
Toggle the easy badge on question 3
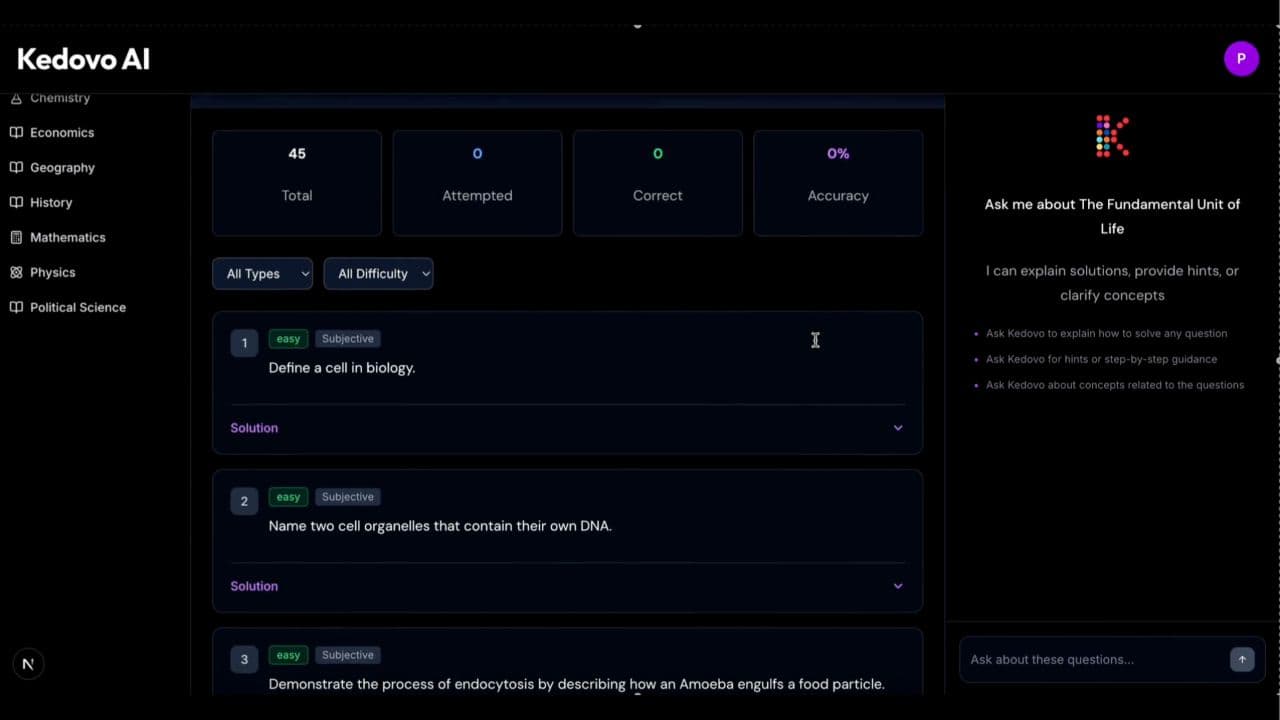pos(288,655)
